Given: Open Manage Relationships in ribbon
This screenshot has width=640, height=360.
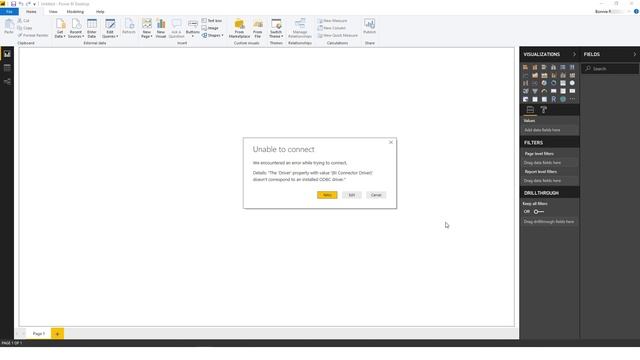Looking at the screenshot, I should 300,29.
